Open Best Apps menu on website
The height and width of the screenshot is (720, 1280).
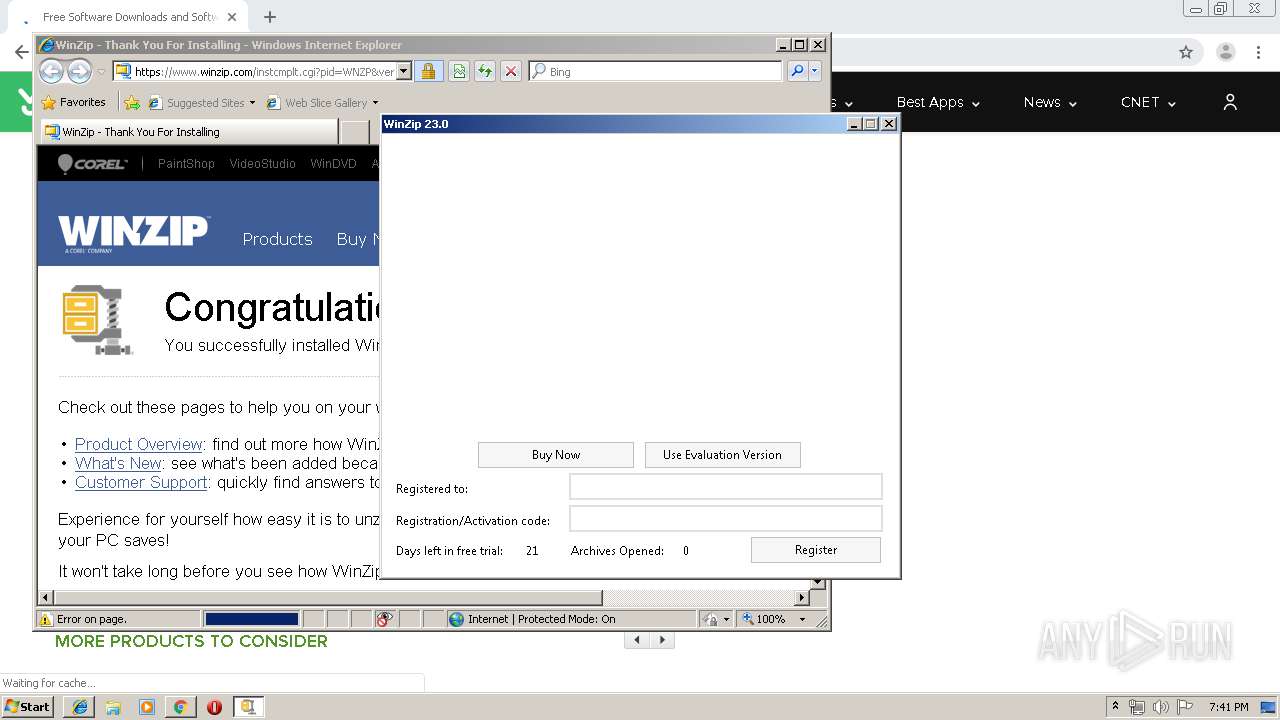pyautogui.click(x=938, y=102)
